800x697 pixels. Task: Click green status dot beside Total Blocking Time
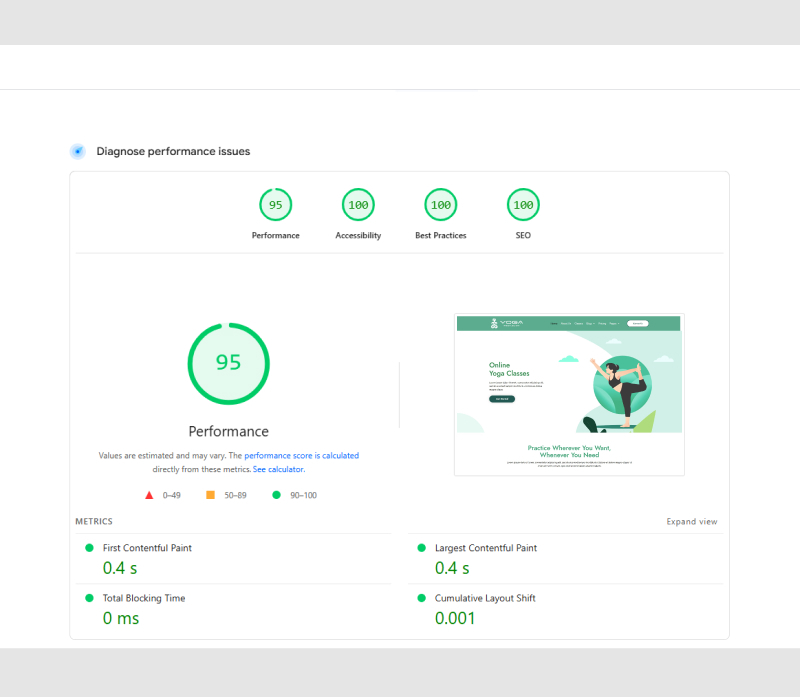(x=89, y=598)
